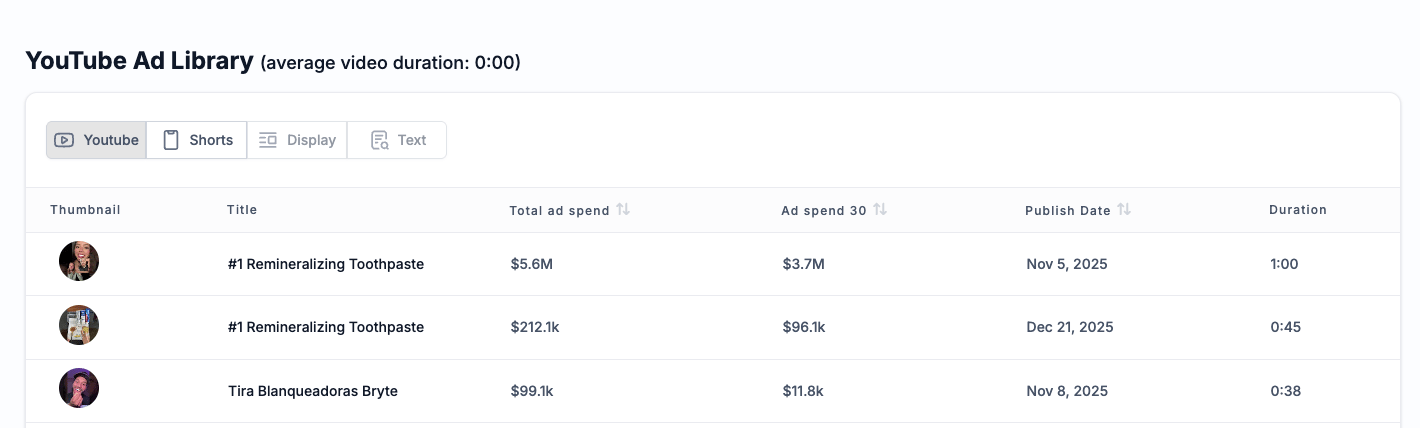Click the Total ad spend column header
The height and width of the screenshot is (428, 1420).
(559, 210)
